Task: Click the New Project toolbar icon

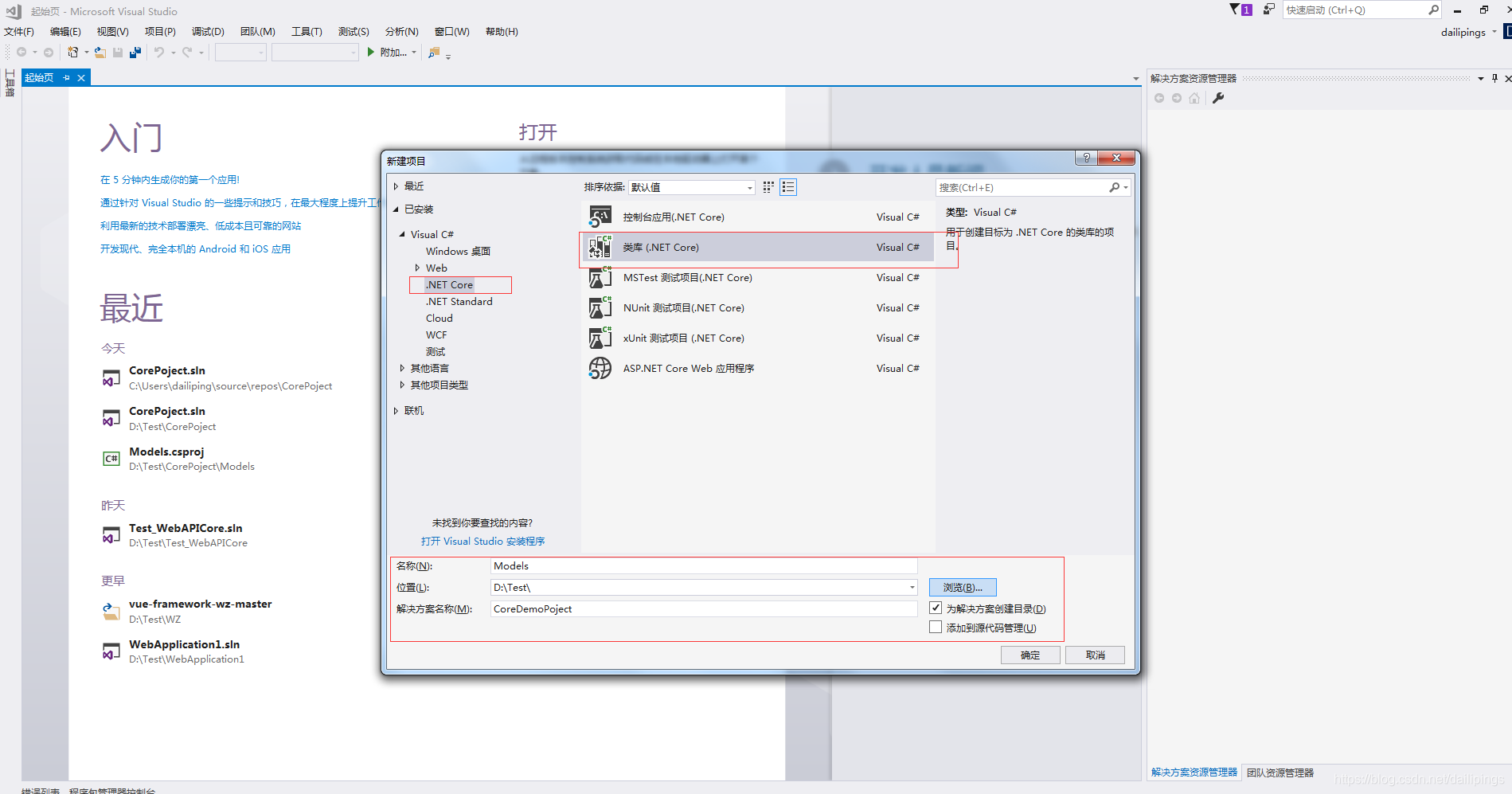Action: coord(72,53)
